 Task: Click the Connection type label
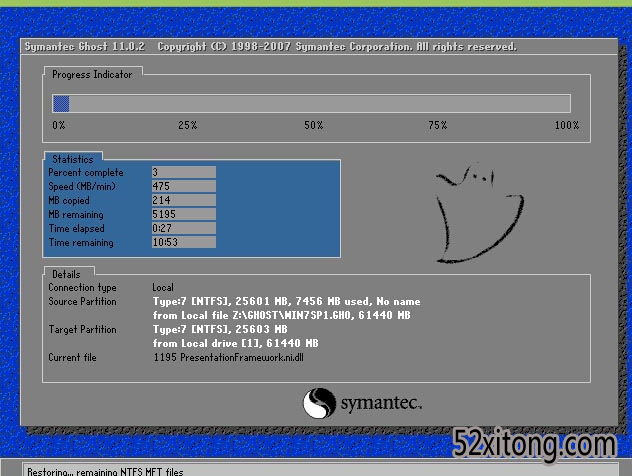[82, 287]
